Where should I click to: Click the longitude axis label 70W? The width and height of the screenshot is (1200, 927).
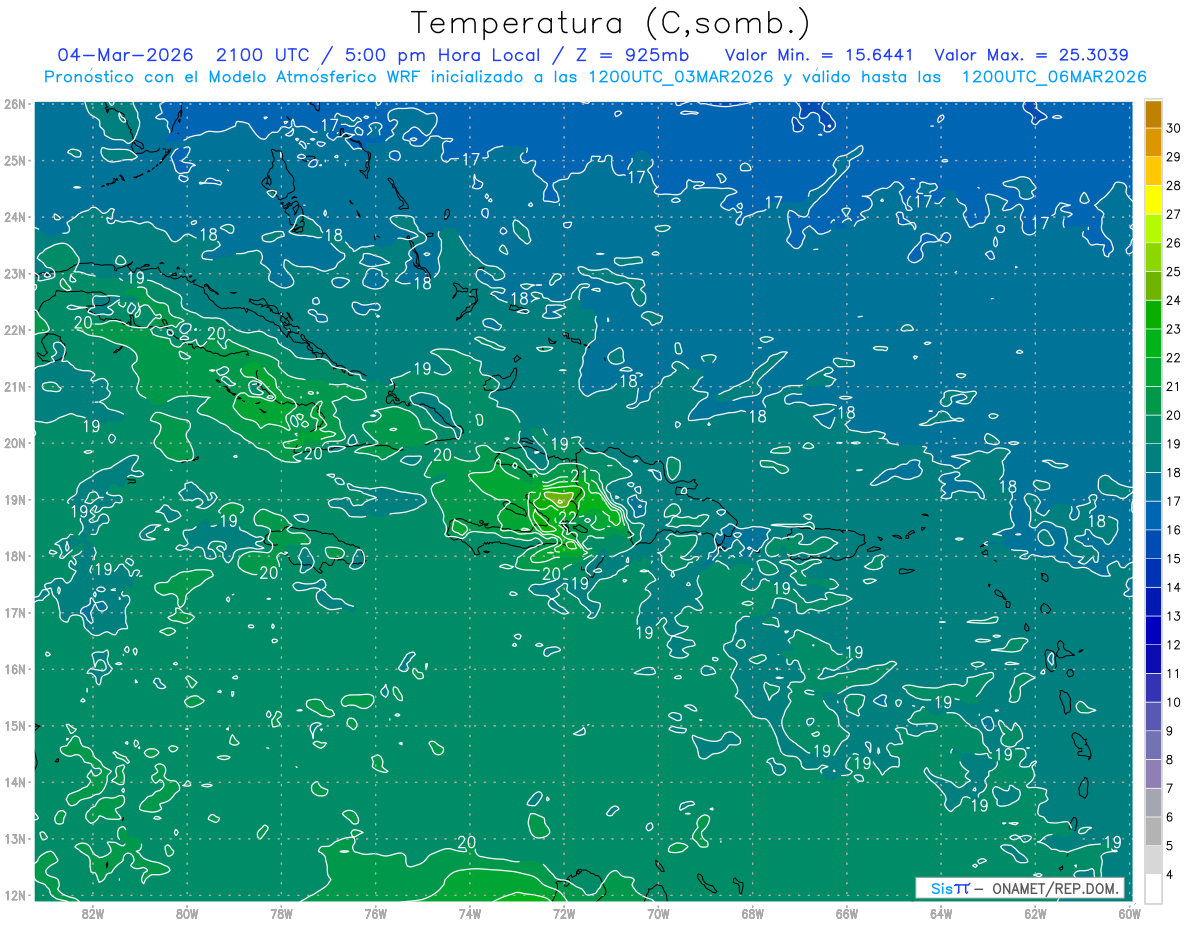[658, 912]
